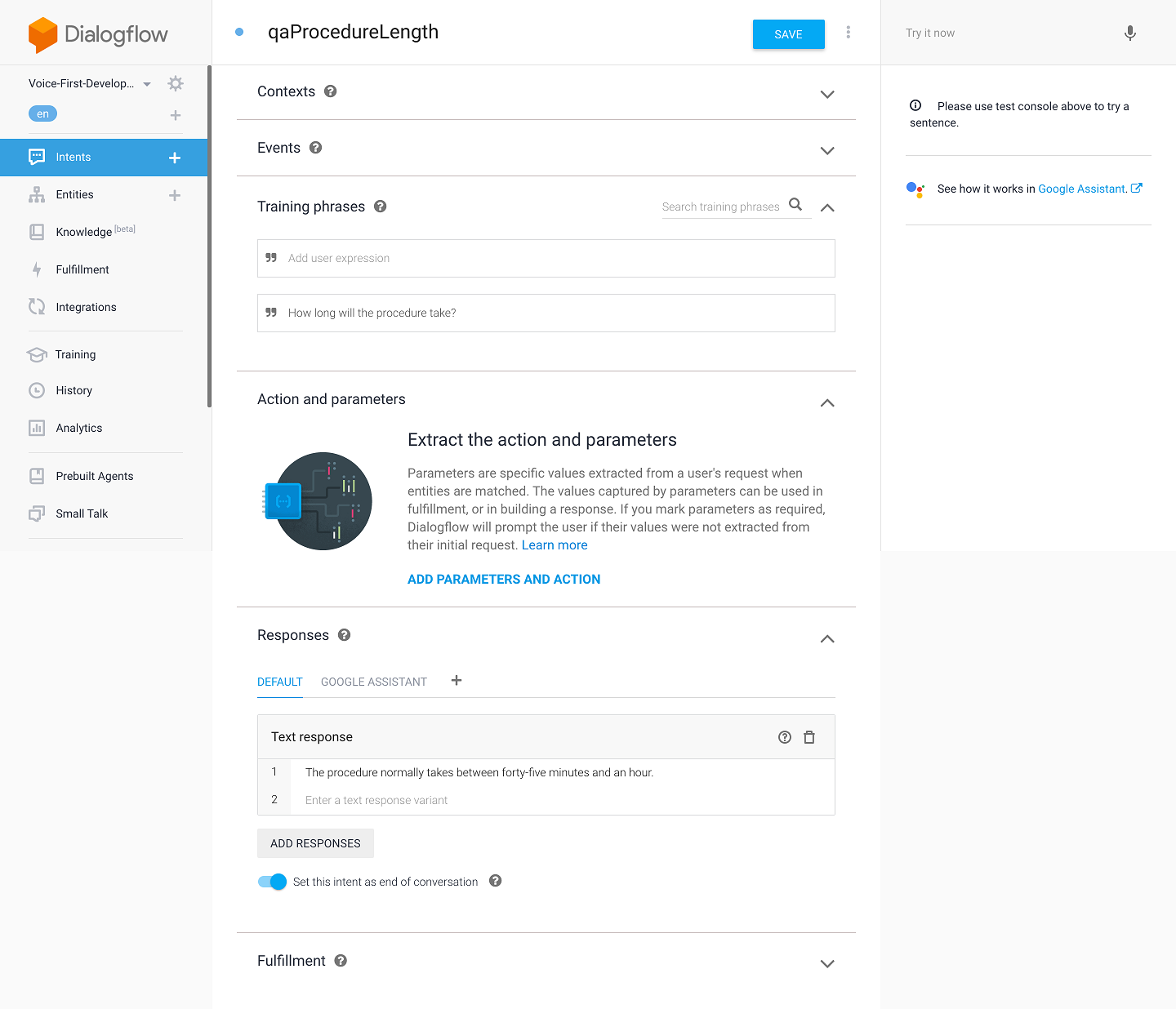The image size is (1176, 1009).
Task: Click the Save button
Action: [x=788, y=34]
